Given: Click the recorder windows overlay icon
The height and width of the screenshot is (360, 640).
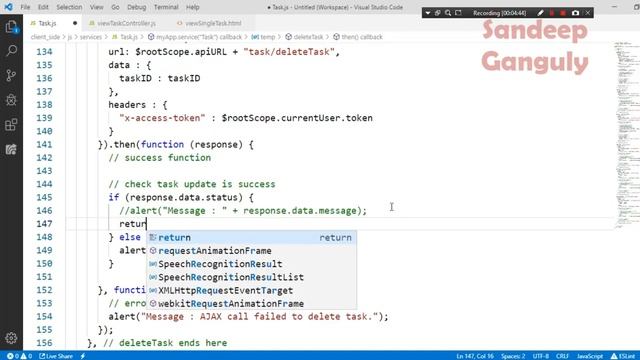Looking at the screenshot, I should coord(438,13).
